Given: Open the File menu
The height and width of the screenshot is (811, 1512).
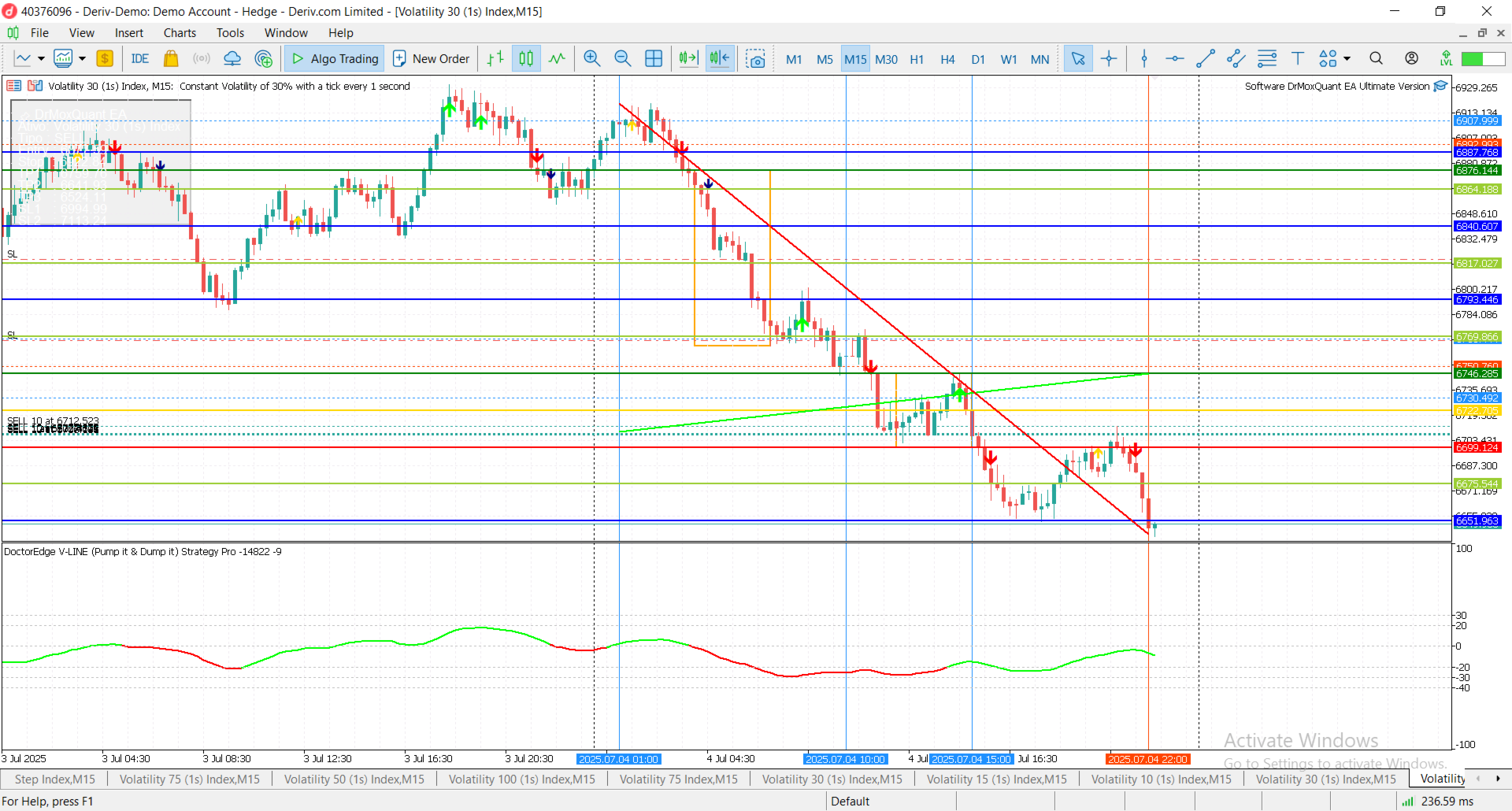Looking at the screenshot, I should coord(39,33).
